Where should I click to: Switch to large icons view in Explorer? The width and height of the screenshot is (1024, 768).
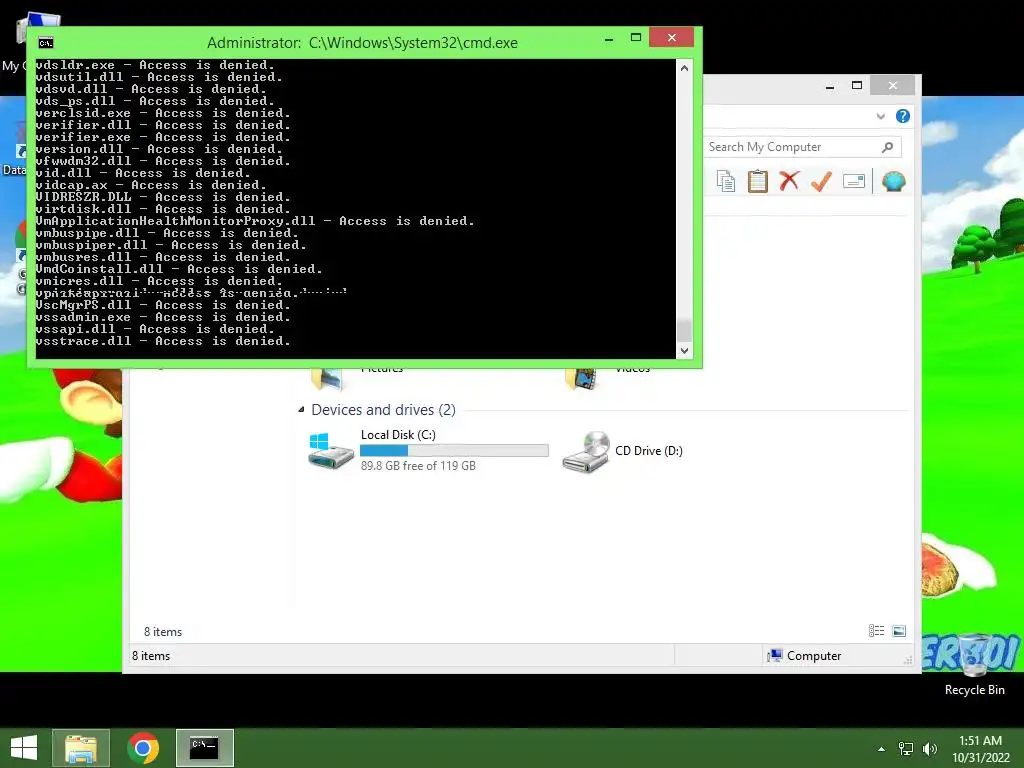899,631
